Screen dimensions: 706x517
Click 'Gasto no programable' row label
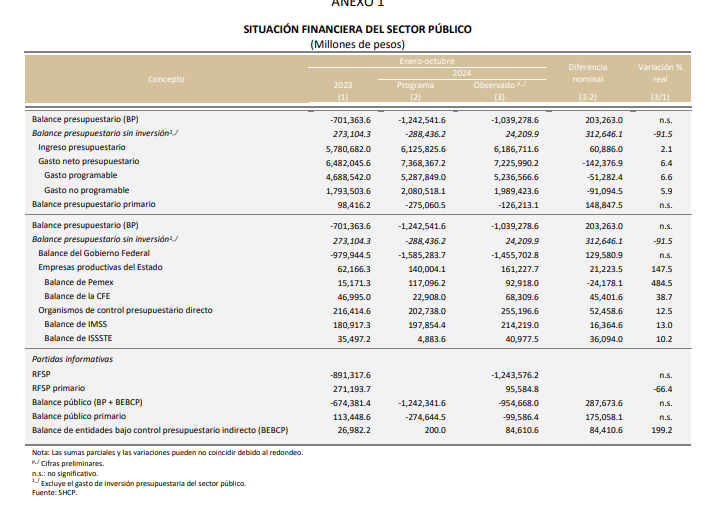[x=86, y=190]
